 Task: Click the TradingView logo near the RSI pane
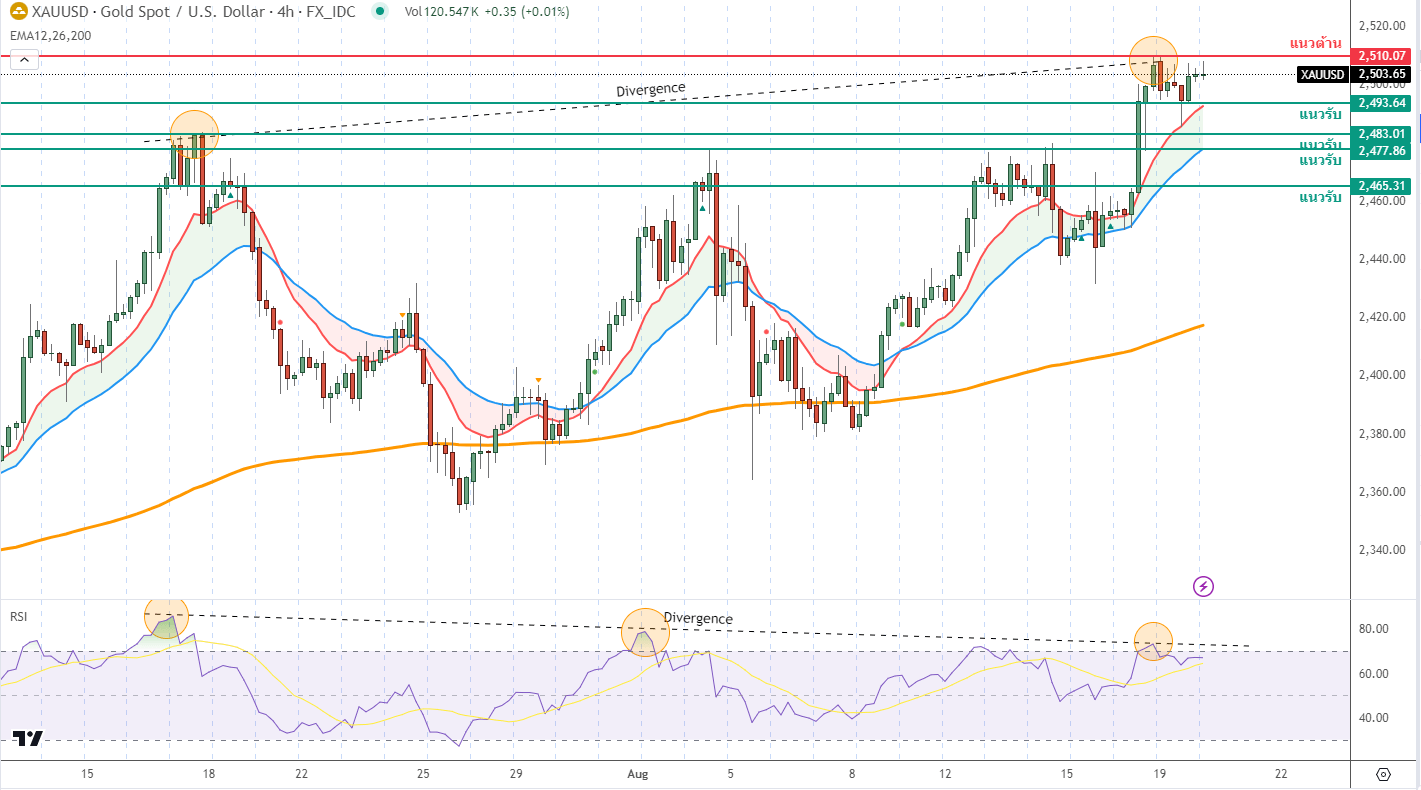(28, 739)
